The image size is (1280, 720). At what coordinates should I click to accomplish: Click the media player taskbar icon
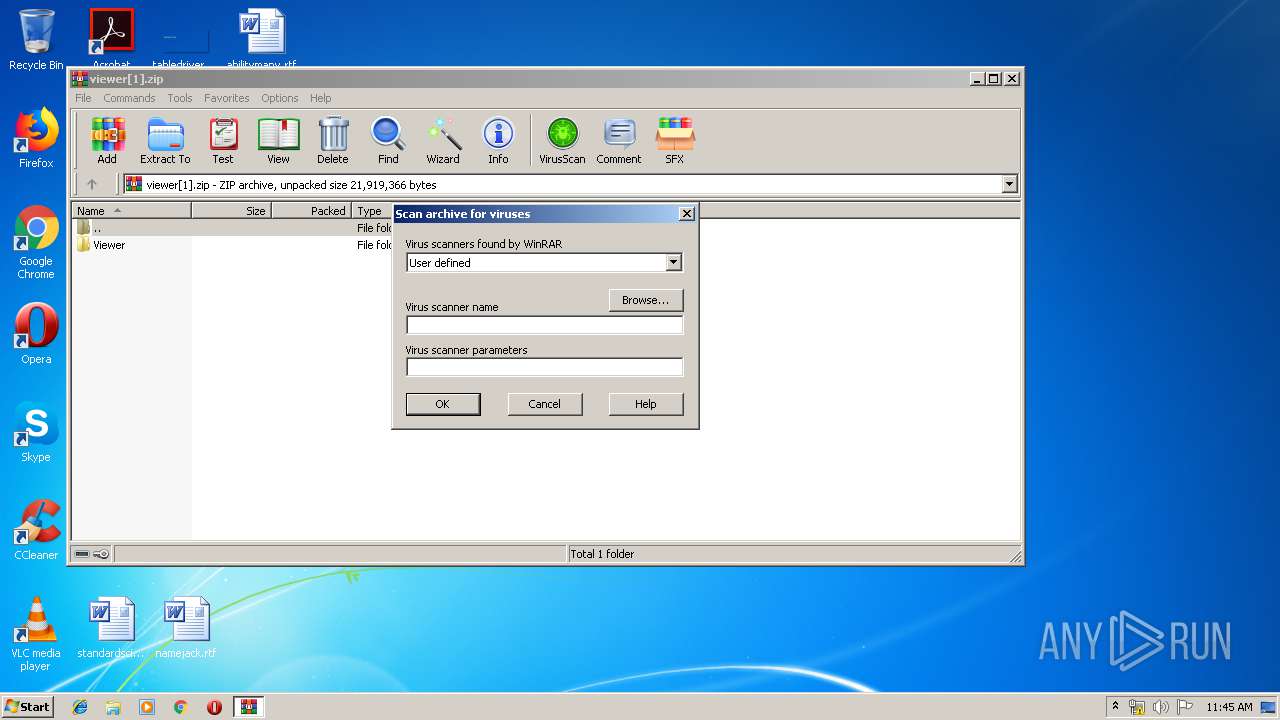point(147,707)
